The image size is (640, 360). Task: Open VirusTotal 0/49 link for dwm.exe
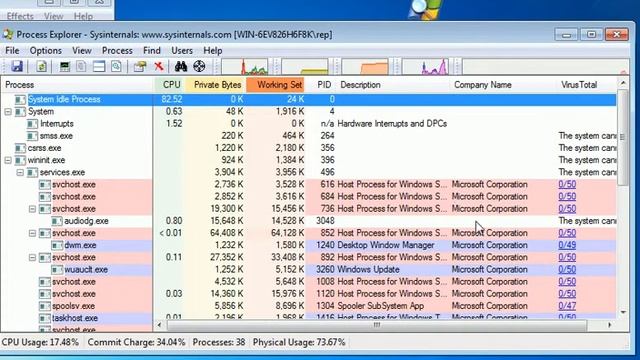567,245
